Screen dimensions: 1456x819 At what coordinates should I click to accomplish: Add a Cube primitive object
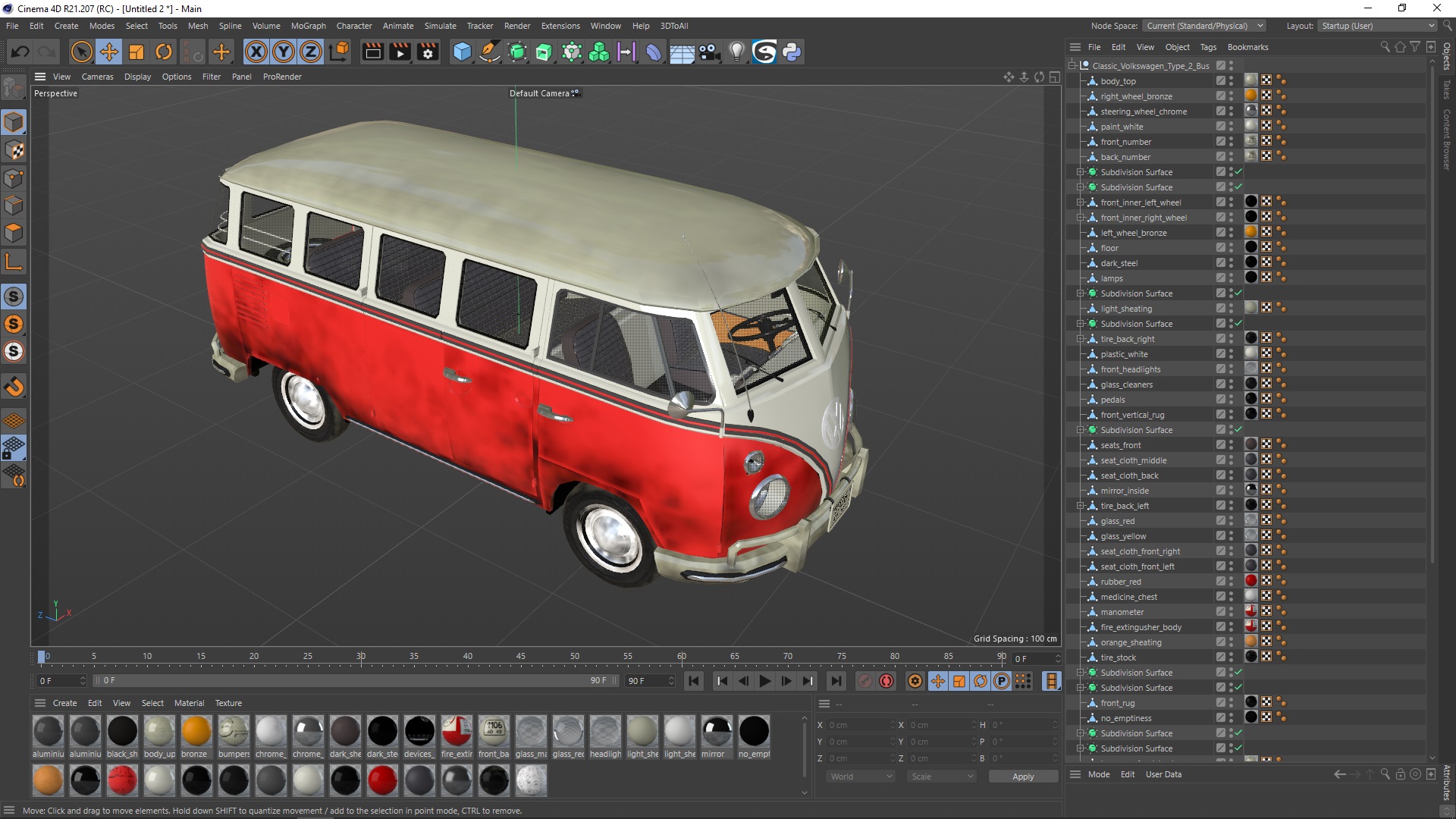pos(462,52)
